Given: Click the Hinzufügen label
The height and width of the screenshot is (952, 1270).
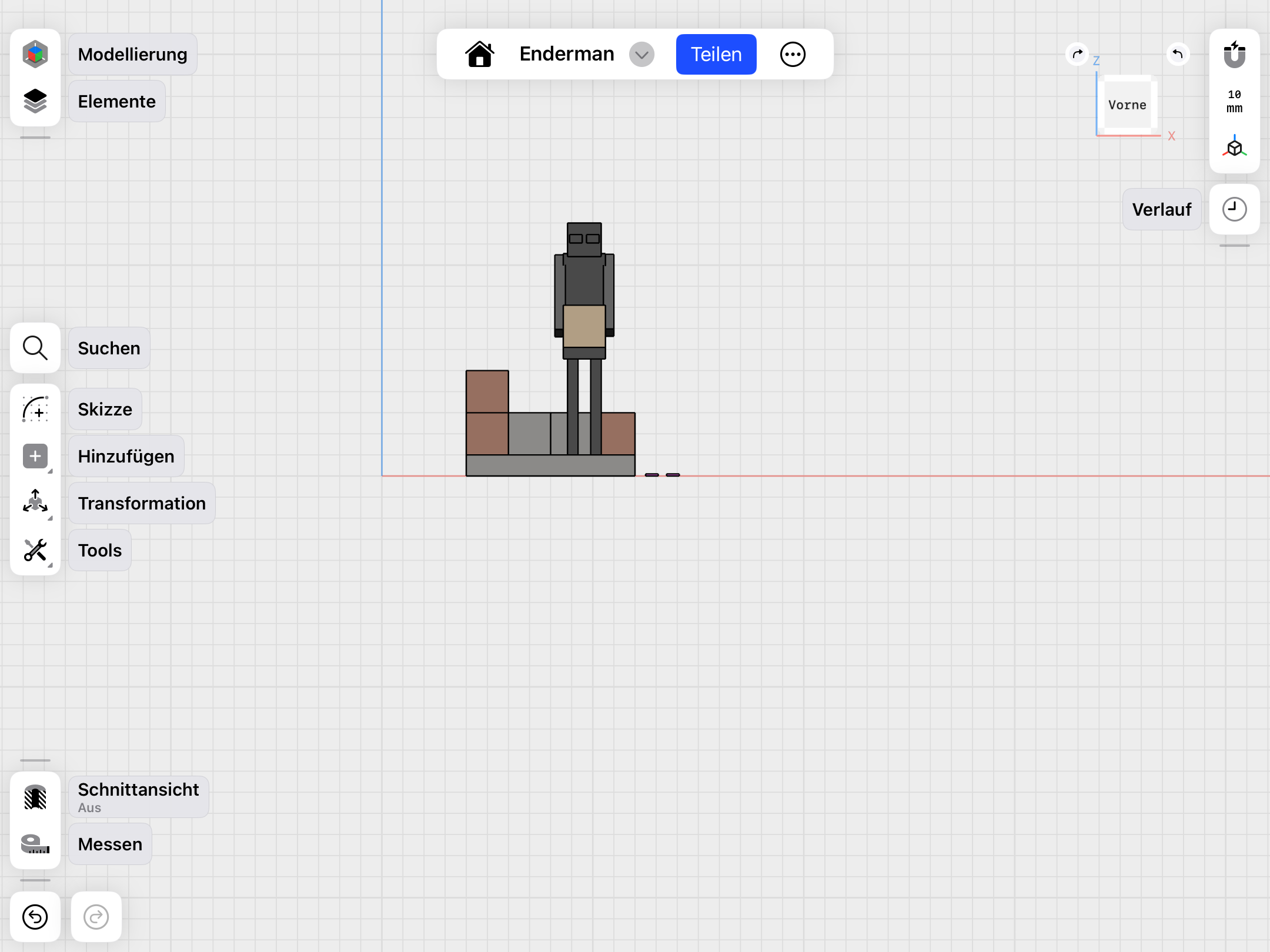Looking at the screenshot, I should coord(126,456).
